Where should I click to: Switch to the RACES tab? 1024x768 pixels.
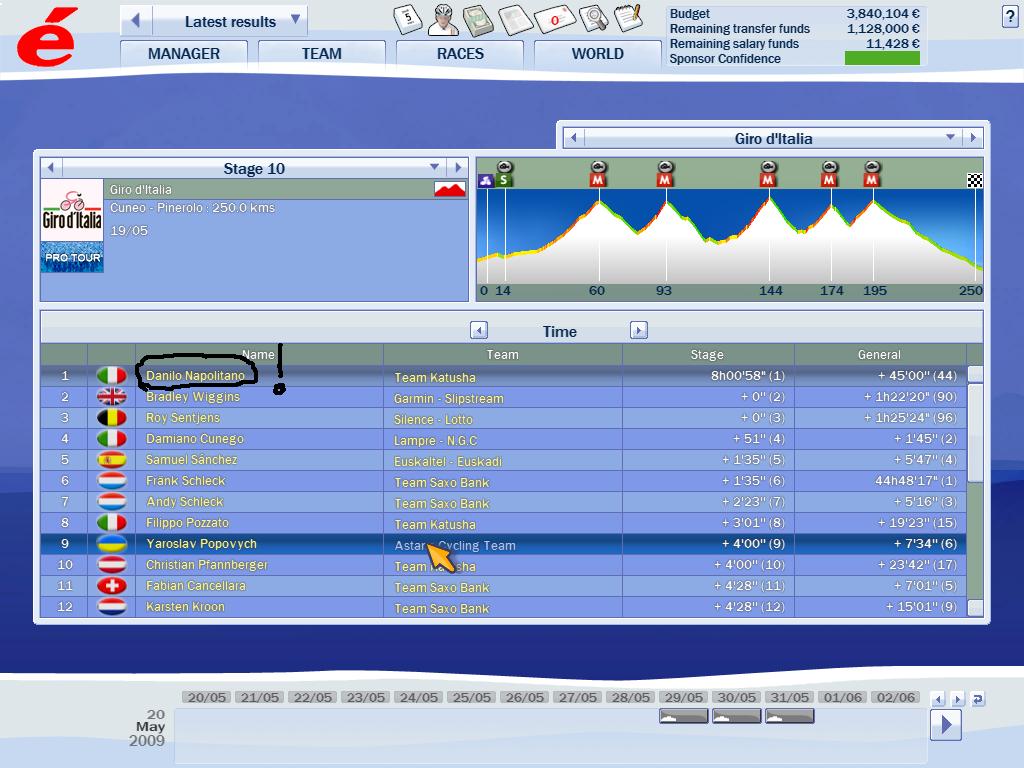pos(460,54)
